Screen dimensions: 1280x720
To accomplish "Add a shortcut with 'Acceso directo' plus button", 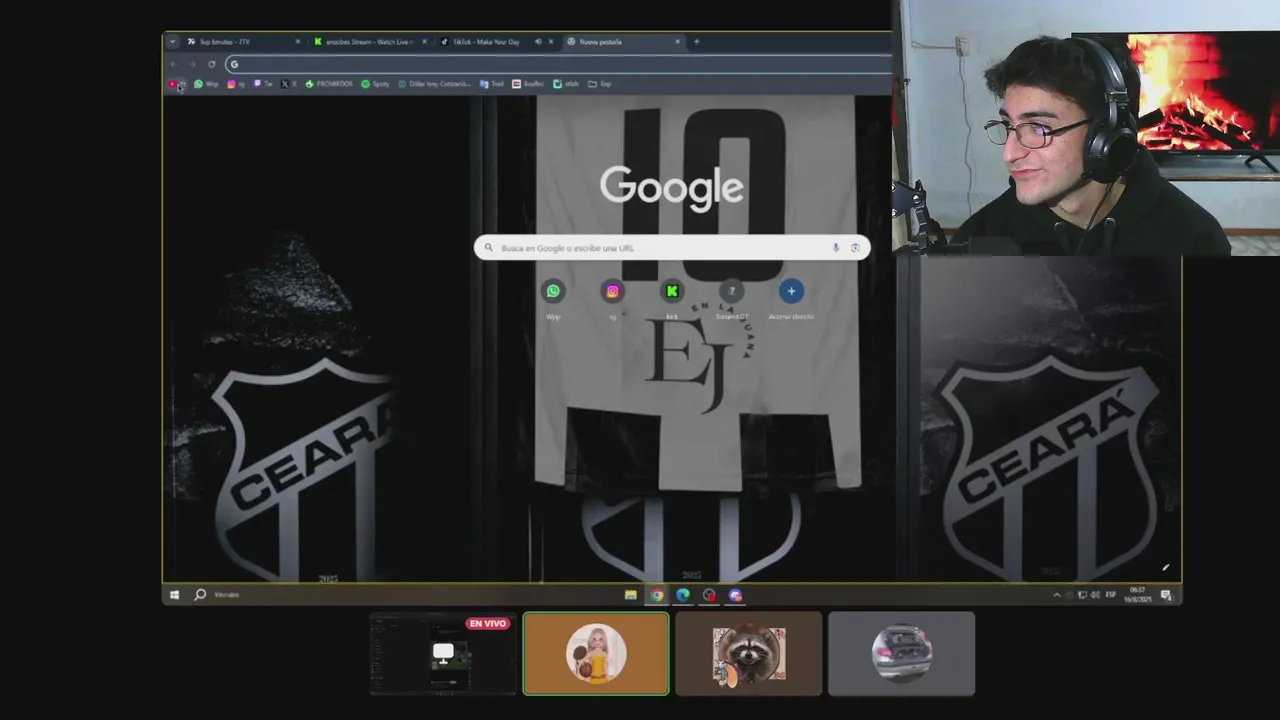I will tap(791, 299).
